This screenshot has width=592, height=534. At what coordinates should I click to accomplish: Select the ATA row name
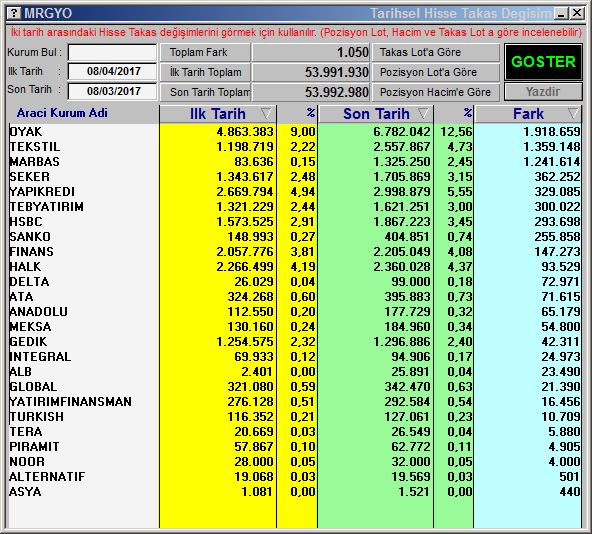coord(21,297)
